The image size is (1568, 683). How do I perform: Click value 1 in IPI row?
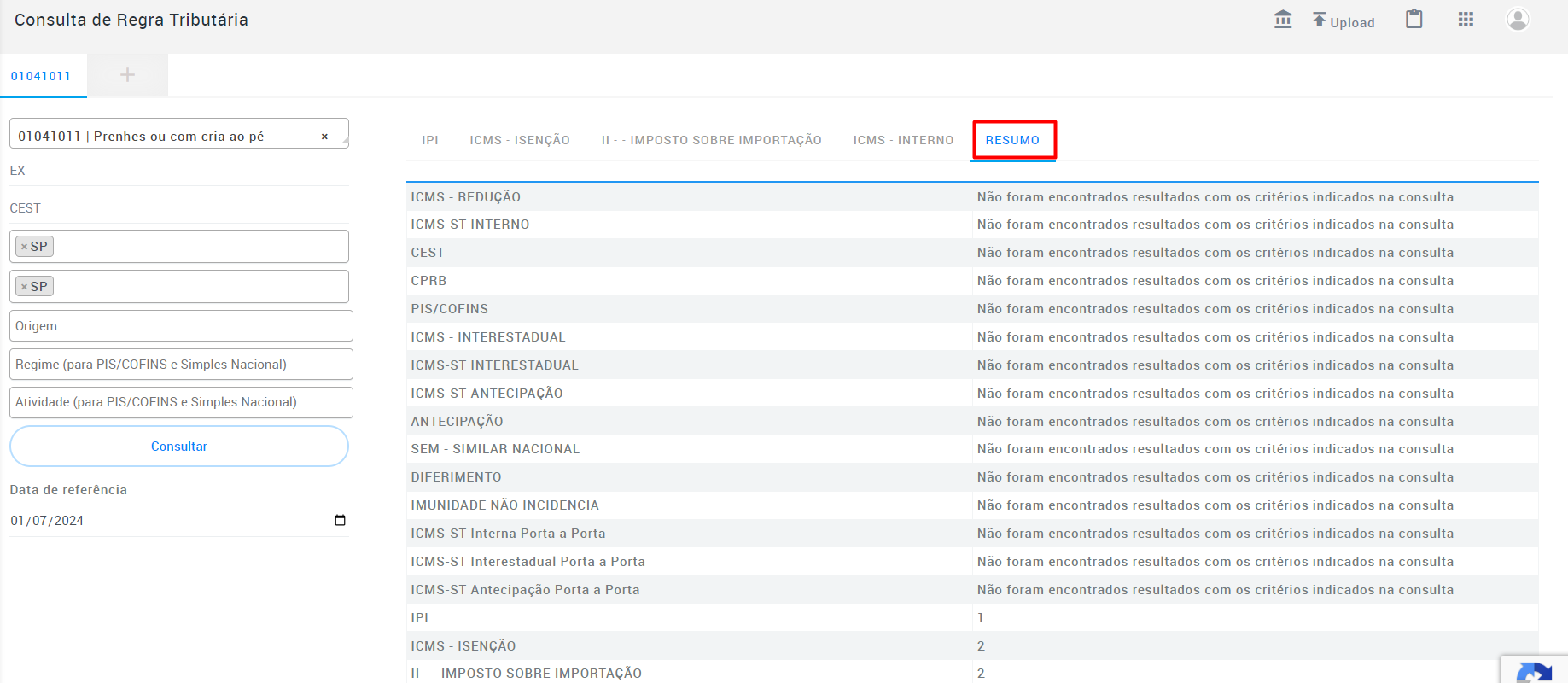(x=981, y=618)
